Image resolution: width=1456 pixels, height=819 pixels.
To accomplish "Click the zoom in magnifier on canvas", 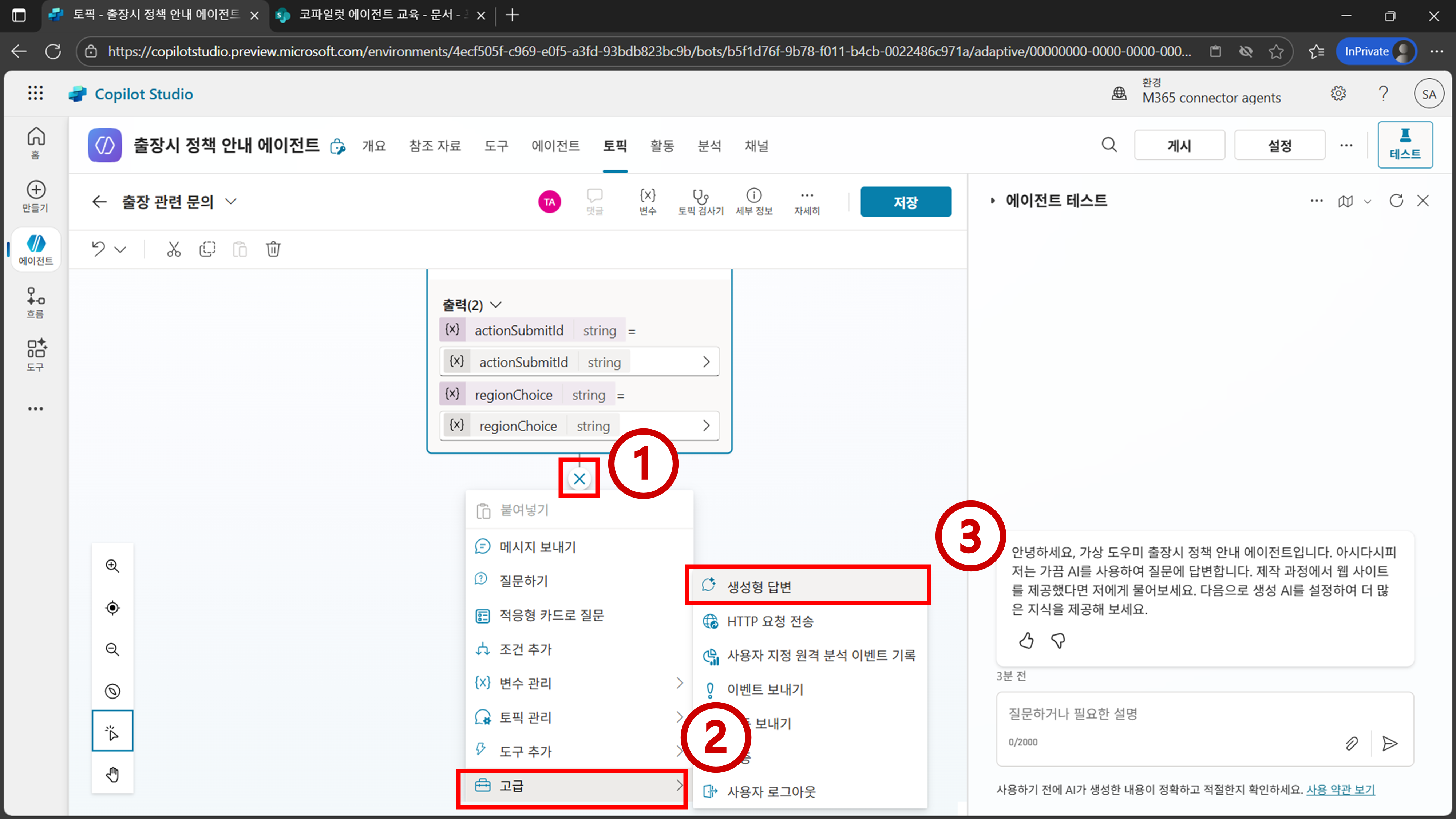I will [x=112, y=566].
